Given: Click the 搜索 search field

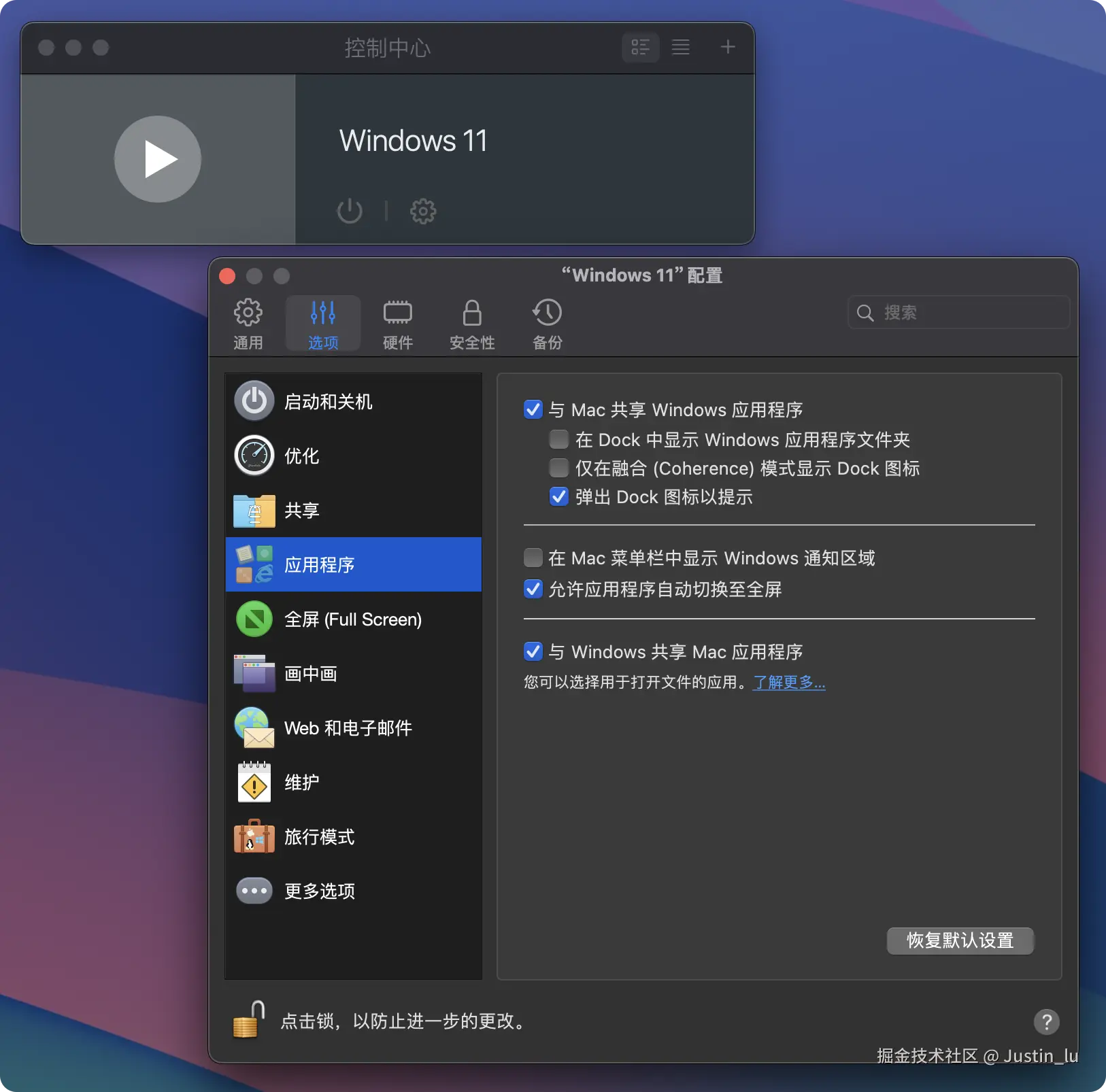Looking at the screenshot, I should coord(959,313).
